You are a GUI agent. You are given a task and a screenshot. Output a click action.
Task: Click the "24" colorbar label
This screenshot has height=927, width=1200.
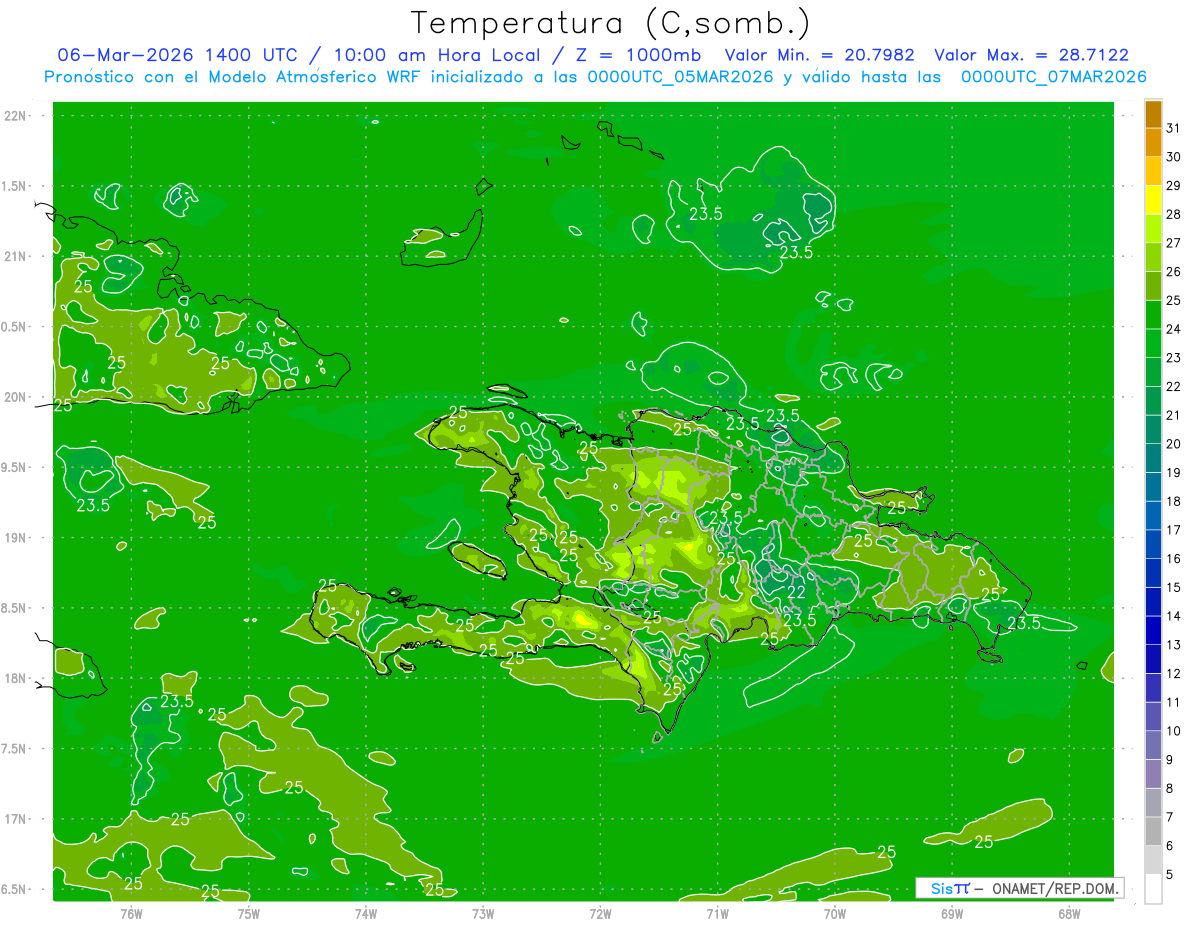point(1174,329)
